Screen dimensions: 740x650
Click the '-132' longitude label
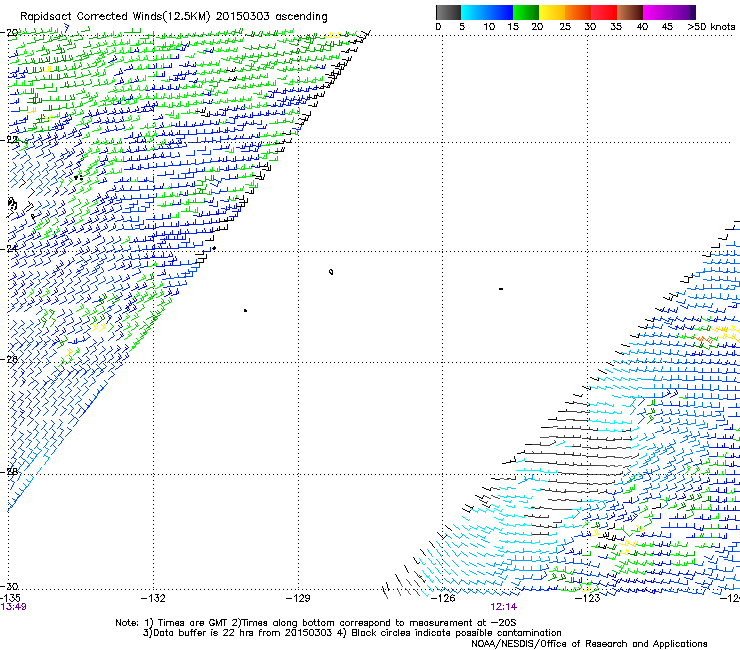point(153,599)
